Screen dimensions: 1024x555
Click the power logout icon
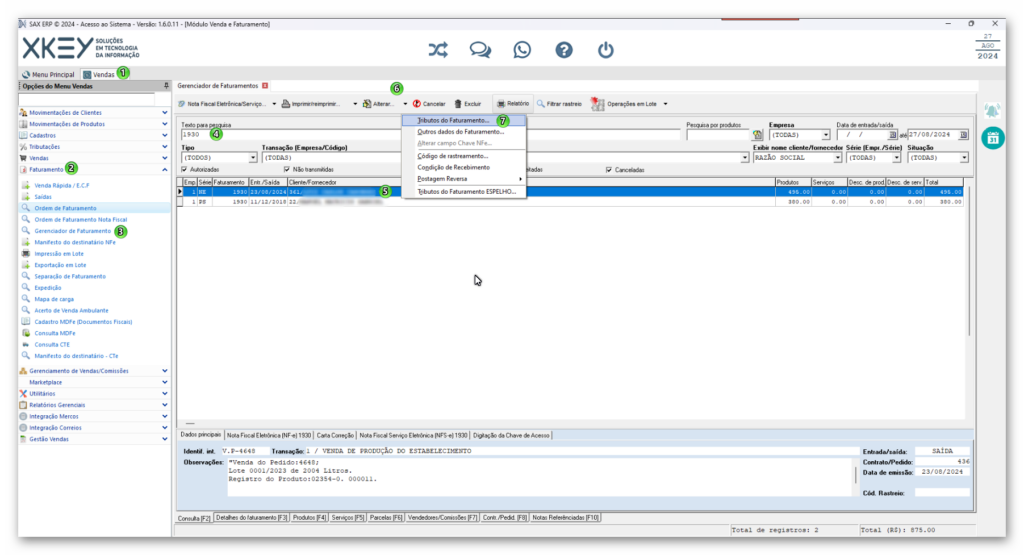tap(605, 50)
